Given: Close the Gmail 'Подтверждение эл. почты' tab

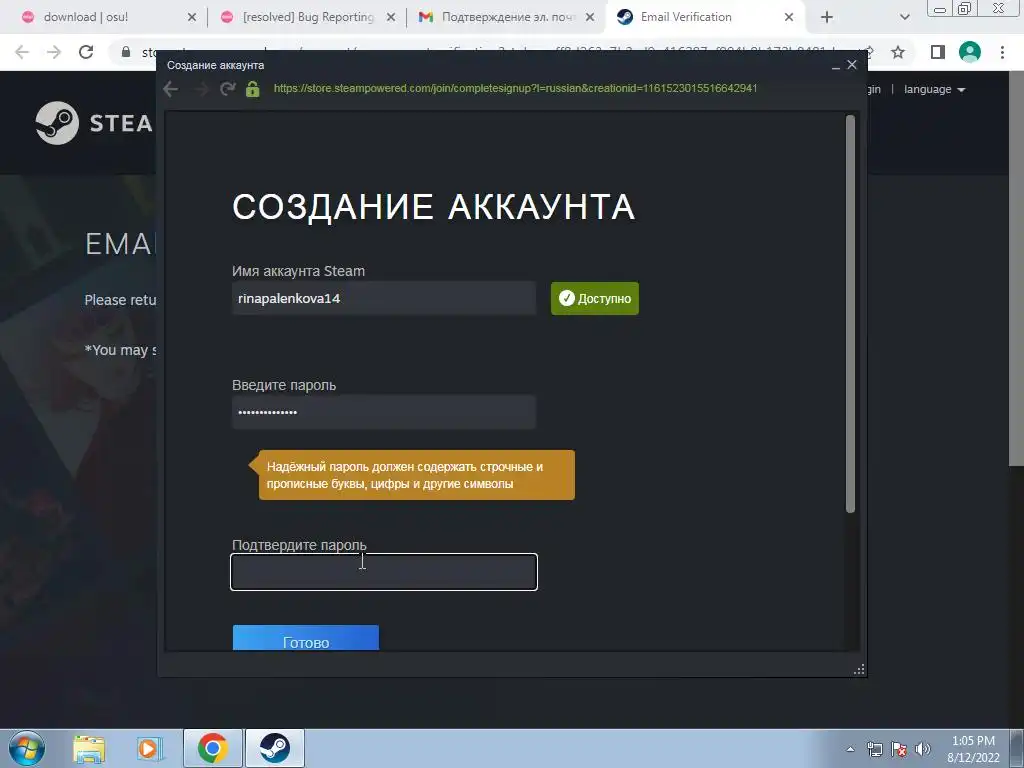Looking at the screenshot, I should click(590, 17).
